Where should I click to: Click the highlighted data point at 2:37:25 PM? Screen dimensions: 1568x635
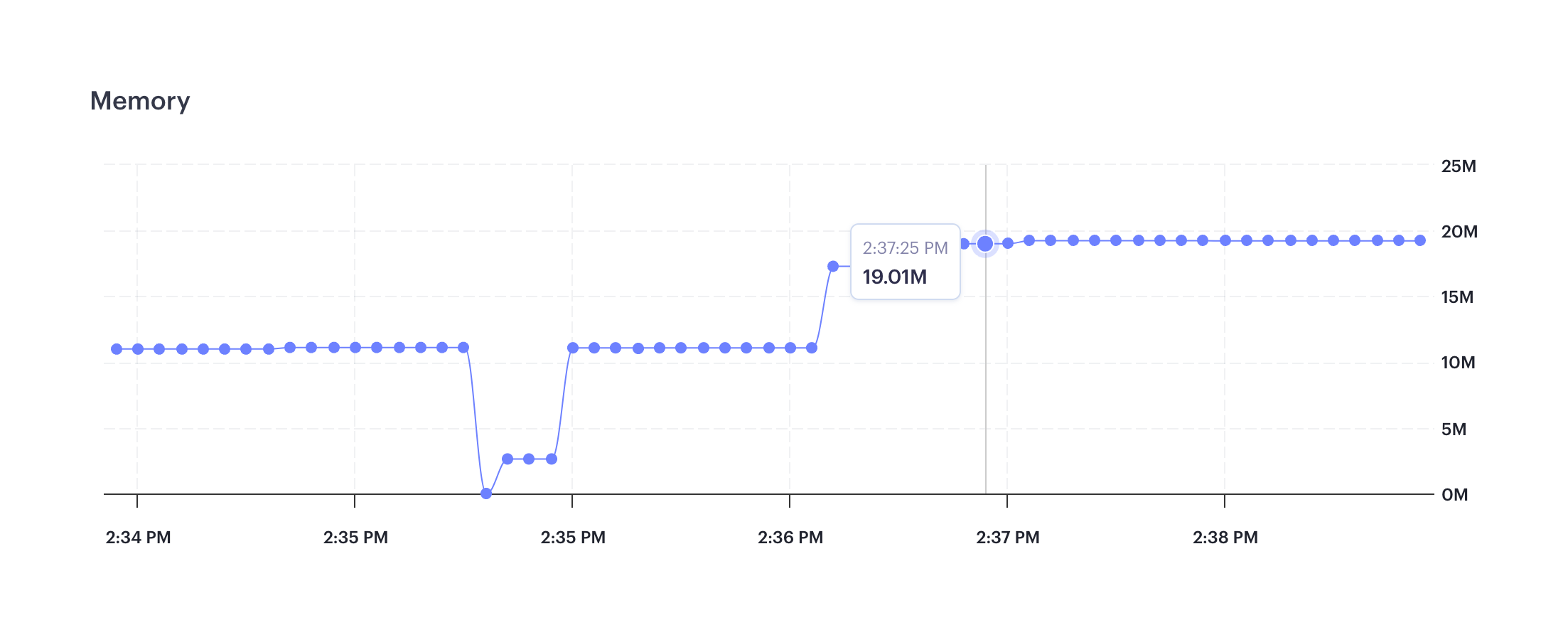[985, 244]
